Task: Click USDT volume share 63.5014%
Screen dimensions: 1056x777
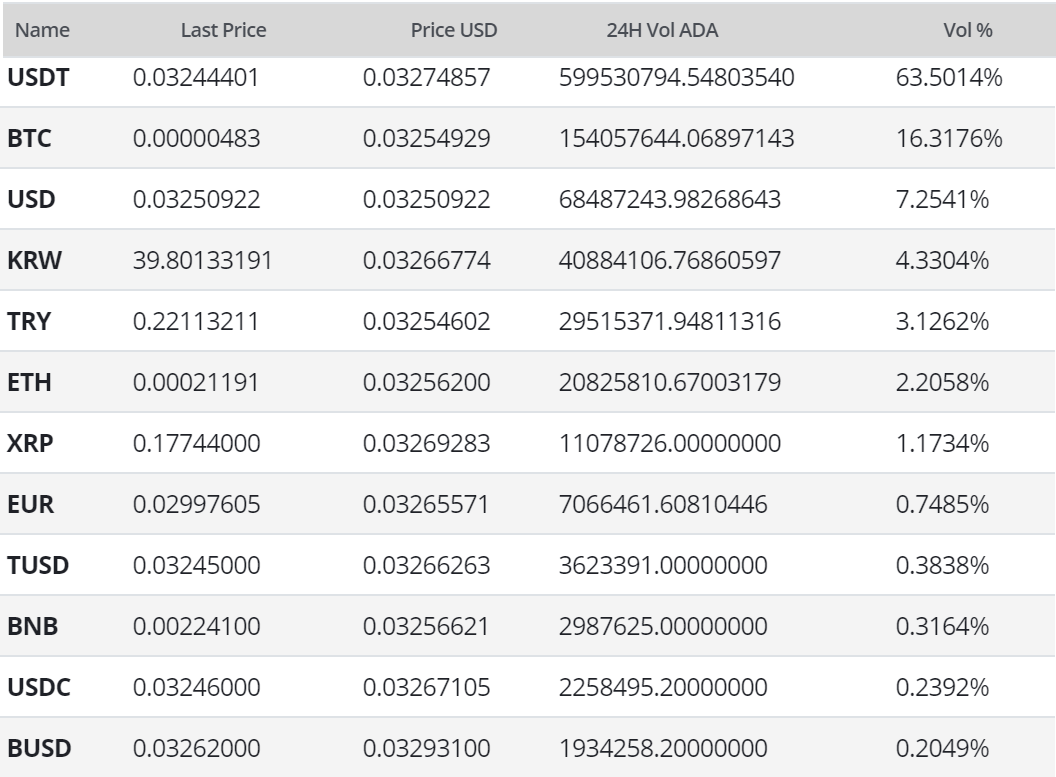Action: tap(949, 77)
